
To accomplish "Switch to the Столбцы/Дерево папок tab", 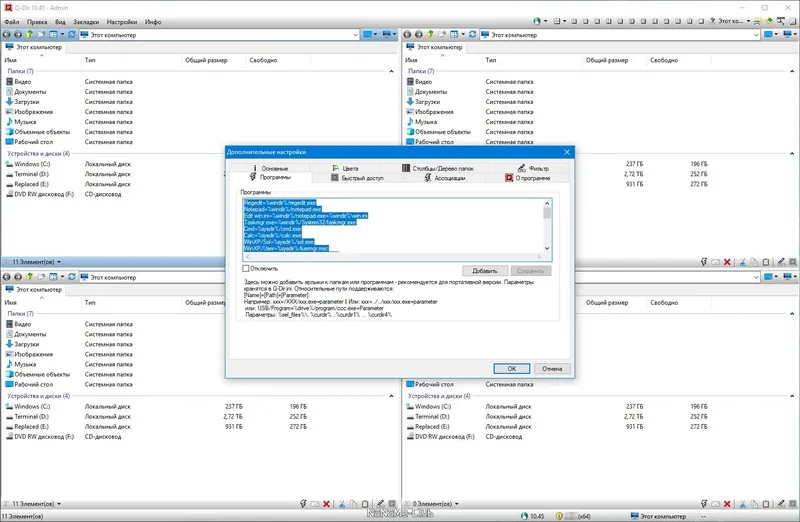I will pyautogui.click(x=438, y=168).
